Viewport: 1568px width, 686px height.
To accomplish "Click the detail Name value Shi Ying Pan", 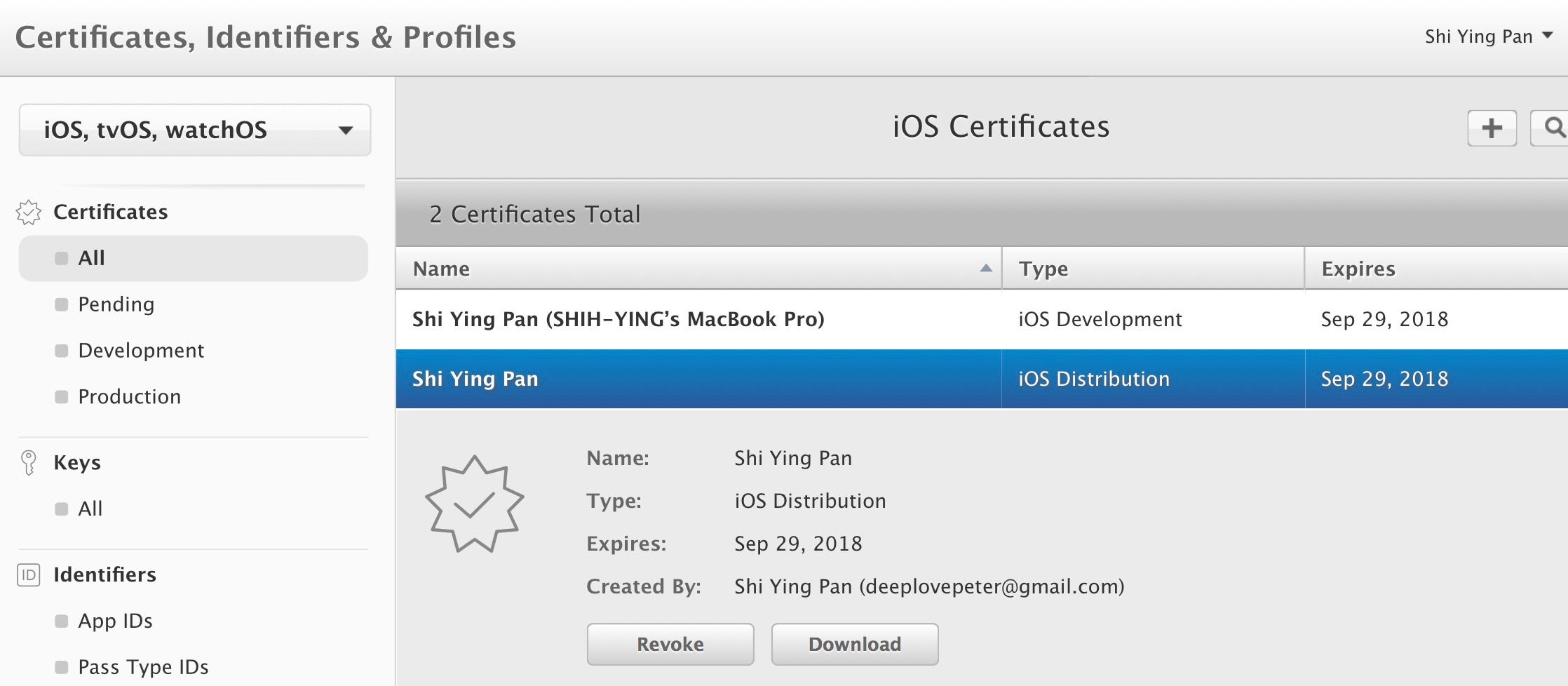I will point(793,458).
